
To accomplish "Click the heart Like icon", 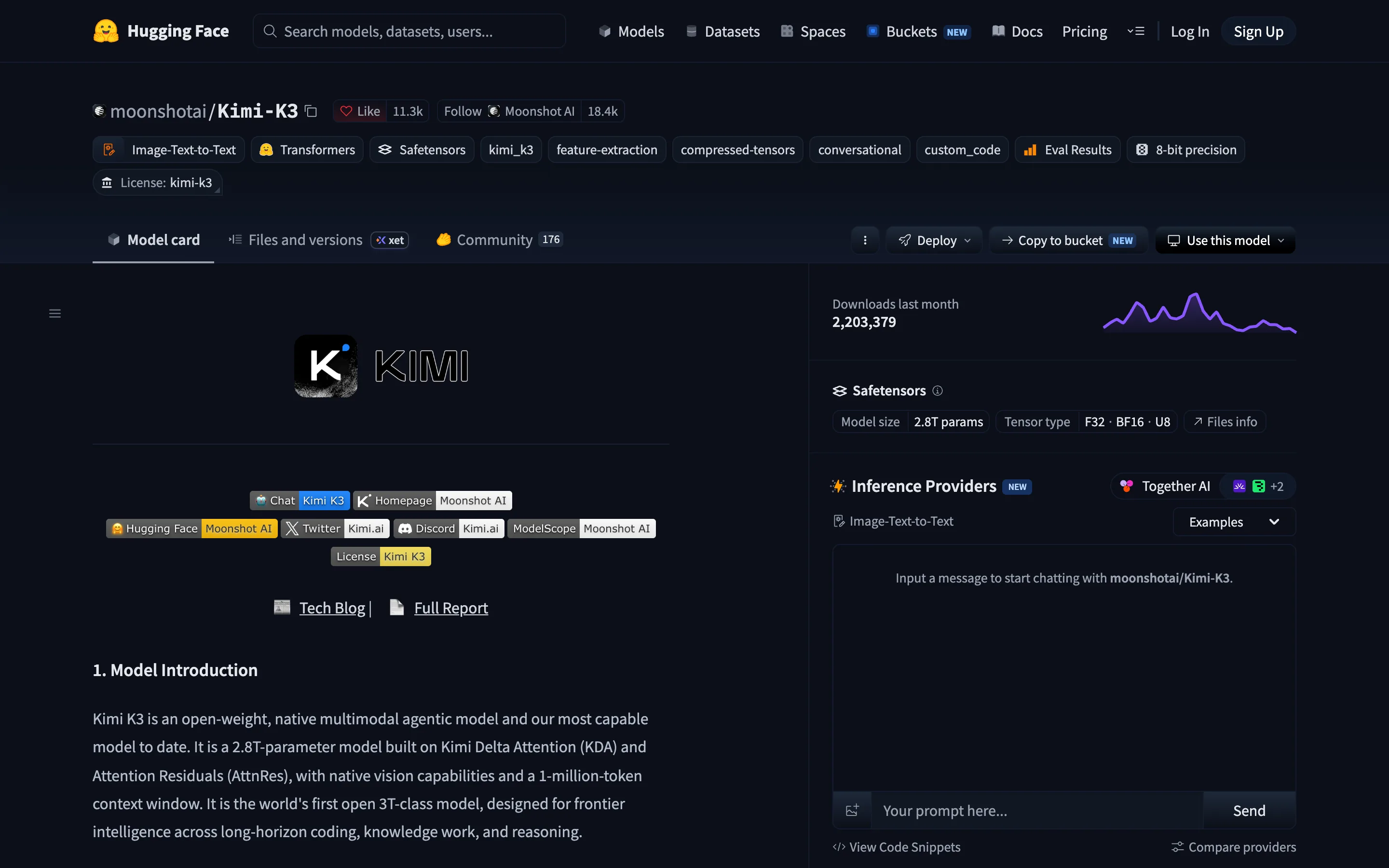I will tap(346, 111).
